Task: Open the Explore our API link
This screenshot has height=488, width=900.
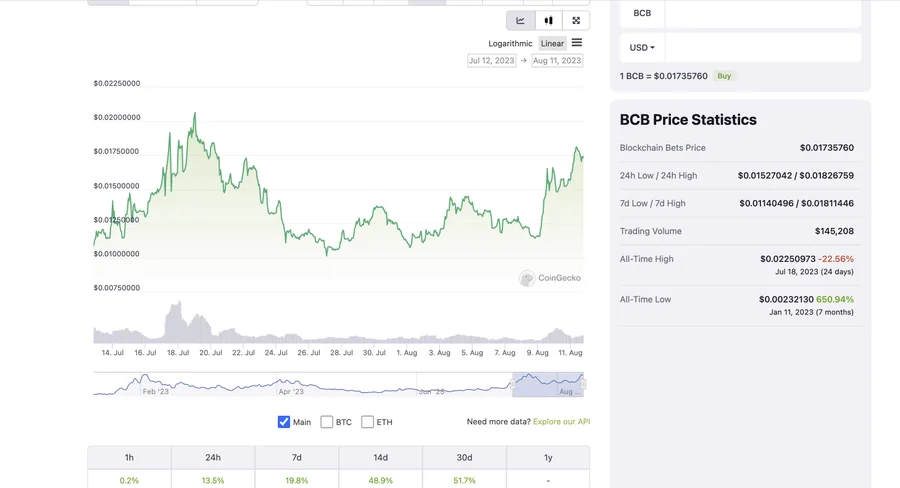Action: pos(561,422)
